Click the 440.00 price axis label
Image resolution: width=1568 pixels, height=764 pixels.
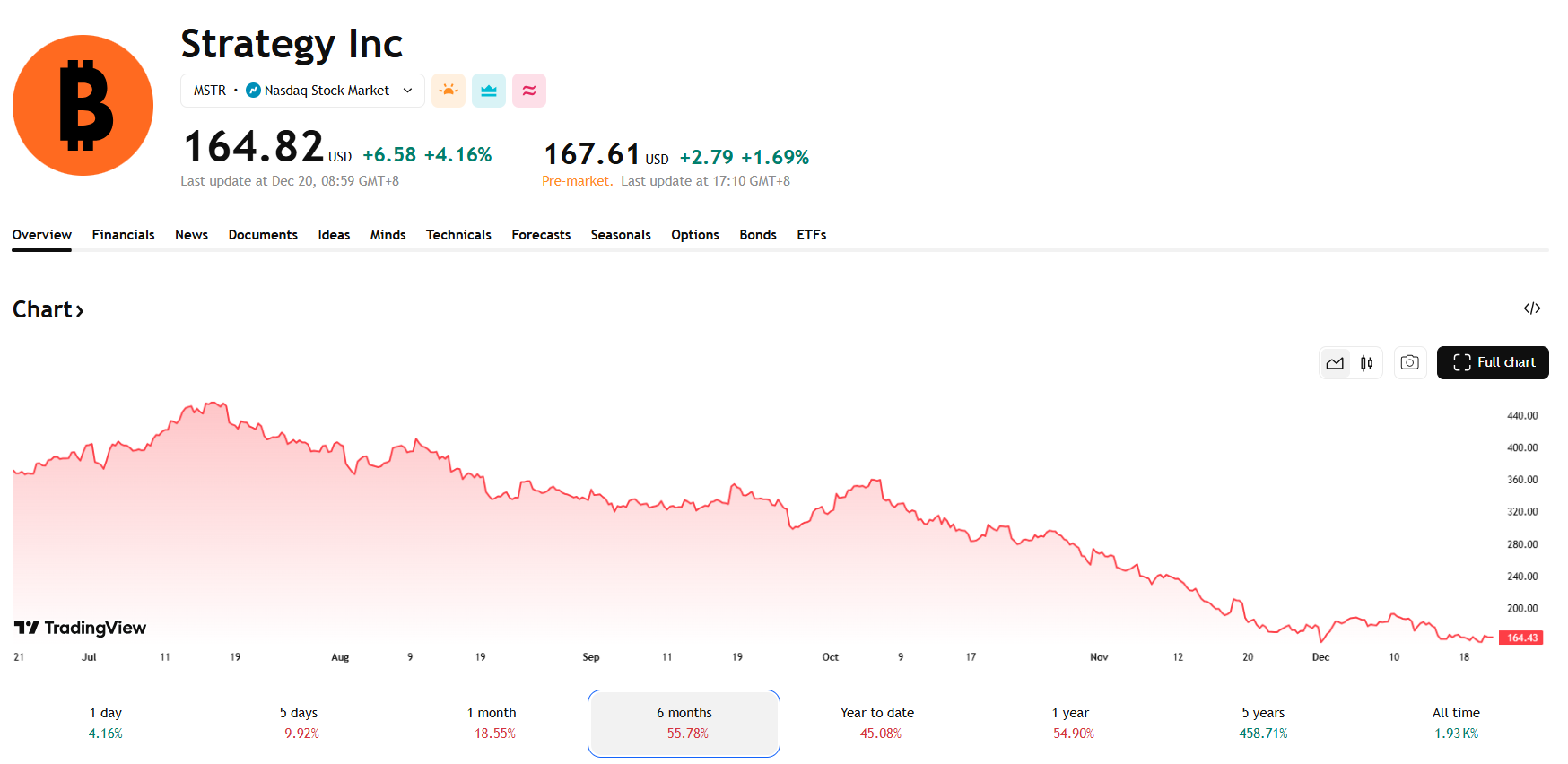point(1522,416)
